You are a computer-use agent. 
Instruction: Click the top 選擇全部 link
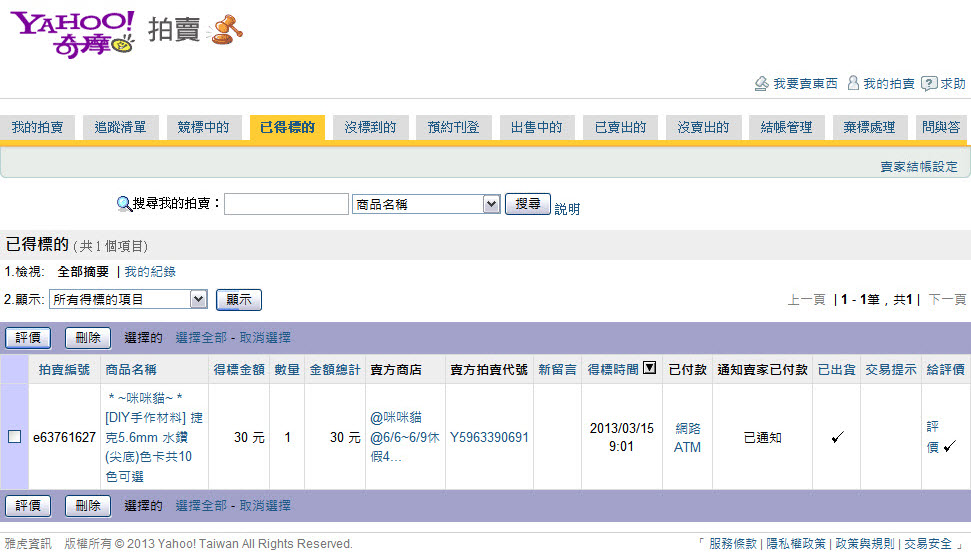201,337
